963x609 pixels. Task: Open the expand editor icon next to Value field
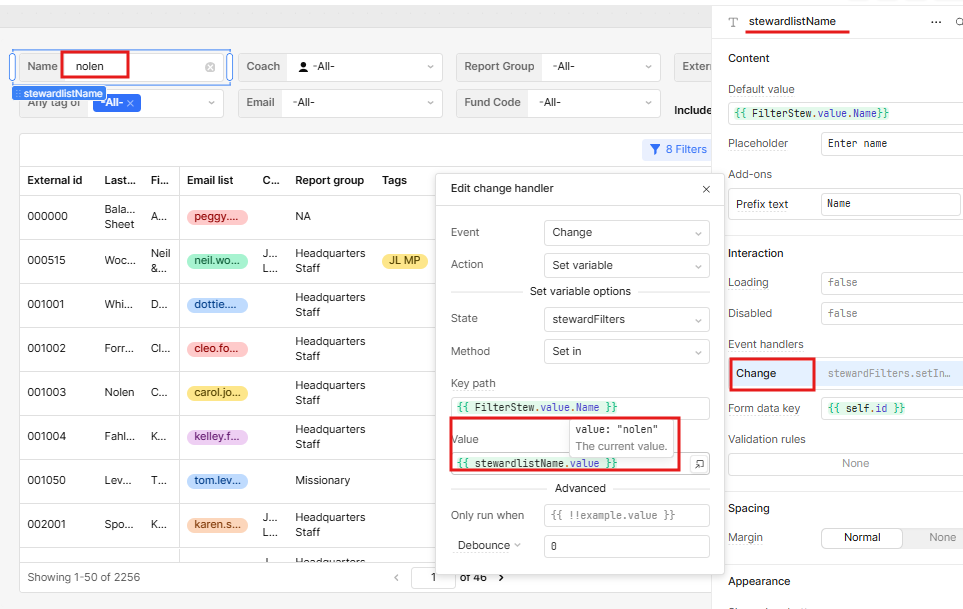[x=699, y=464]
